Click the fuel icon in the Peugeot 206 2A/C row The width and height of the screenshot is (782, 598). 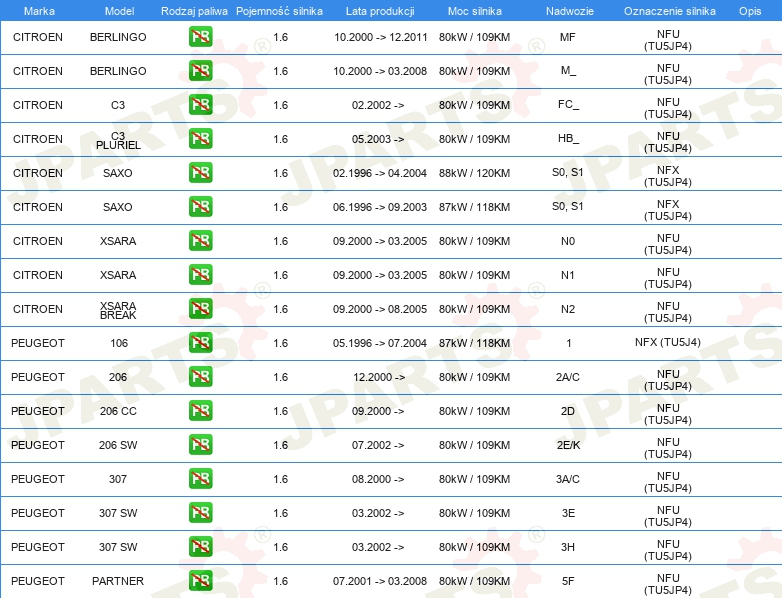[x=200, y=377]
